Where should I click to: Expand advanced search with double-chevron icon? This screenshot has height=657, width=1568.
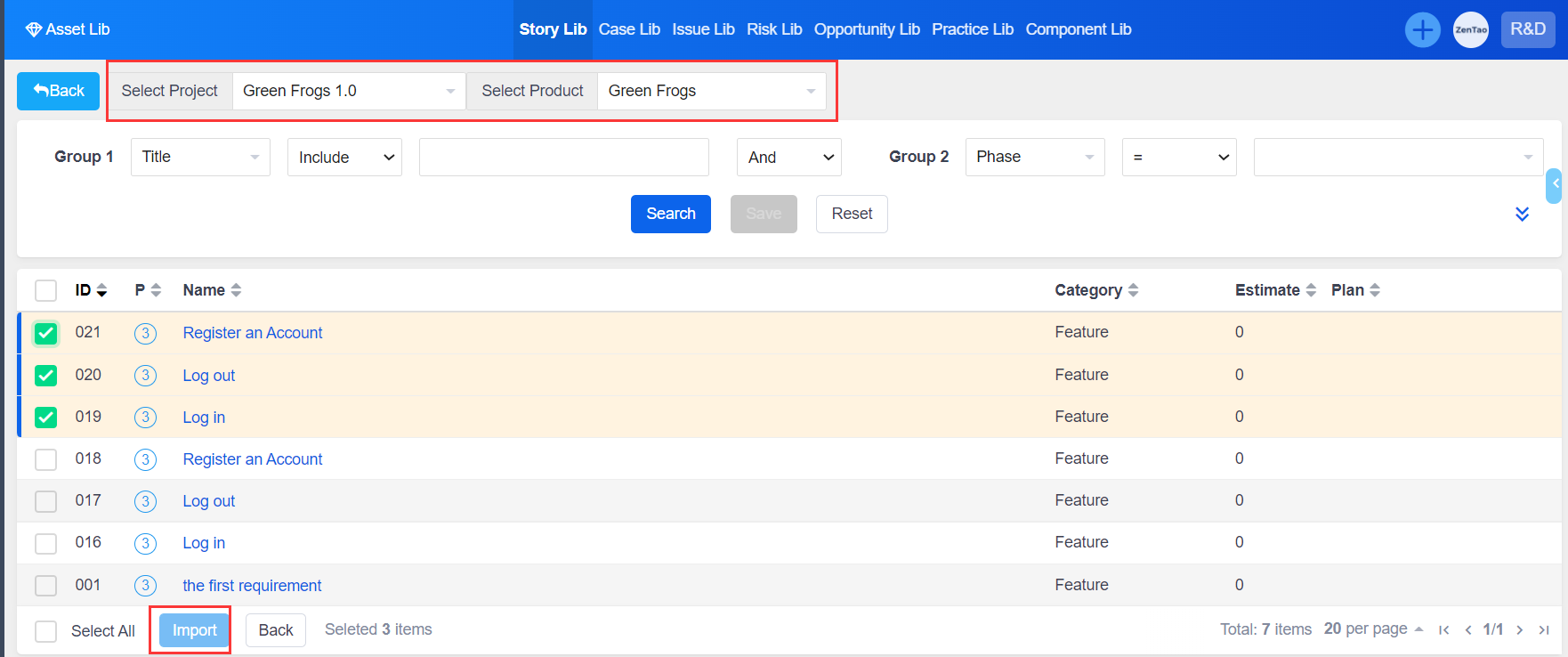pos(1522,214)
